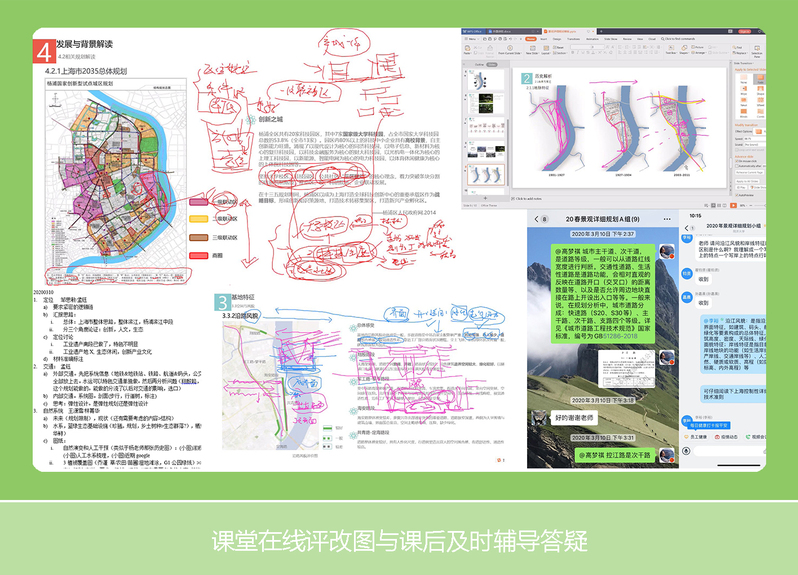Switch to the Slide Show ribbon tab
The image size is (798, 575).
click(x=610, y=39)
